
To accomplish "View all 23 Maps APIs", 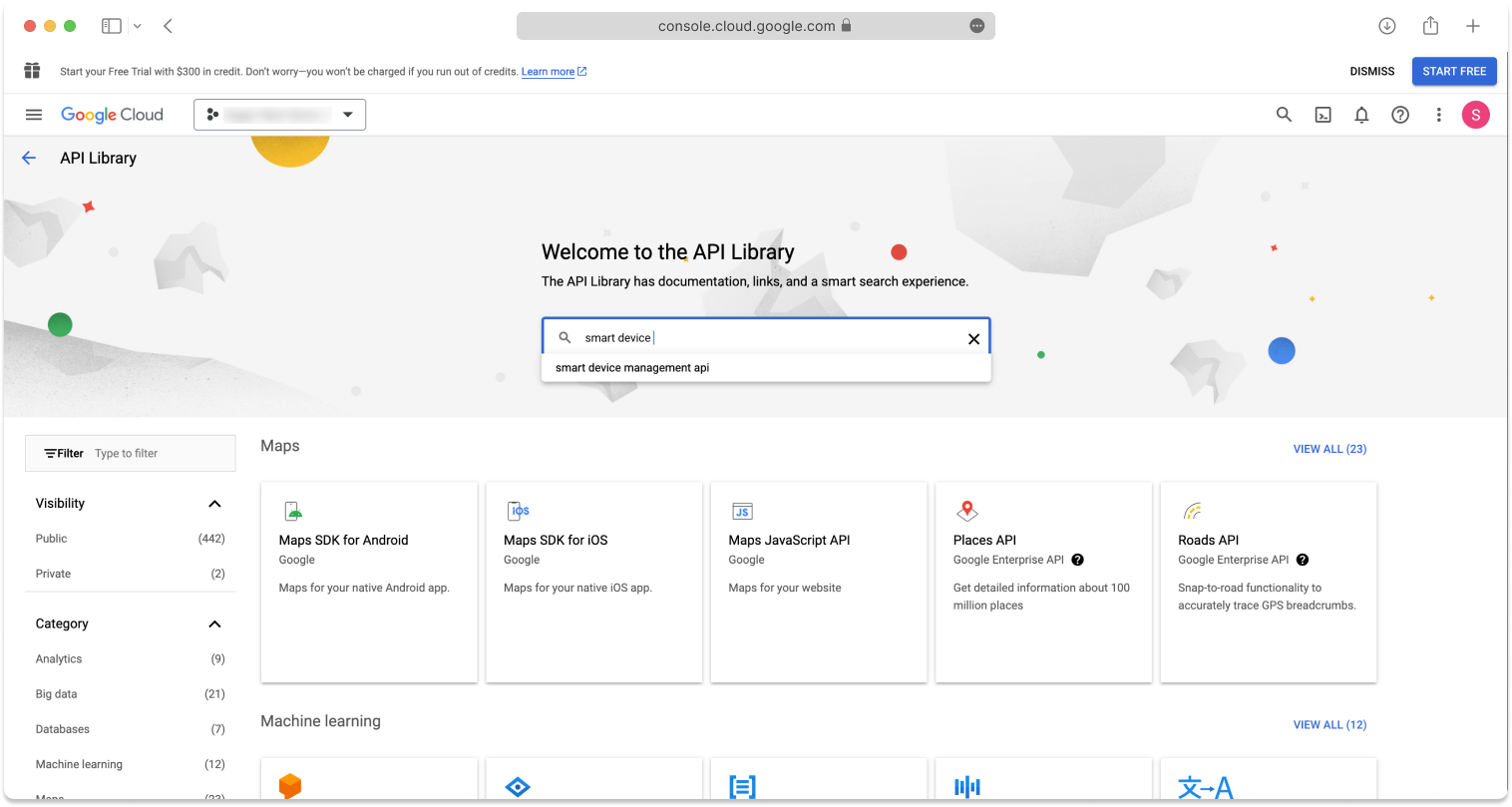I will (x=1329, y=448).
